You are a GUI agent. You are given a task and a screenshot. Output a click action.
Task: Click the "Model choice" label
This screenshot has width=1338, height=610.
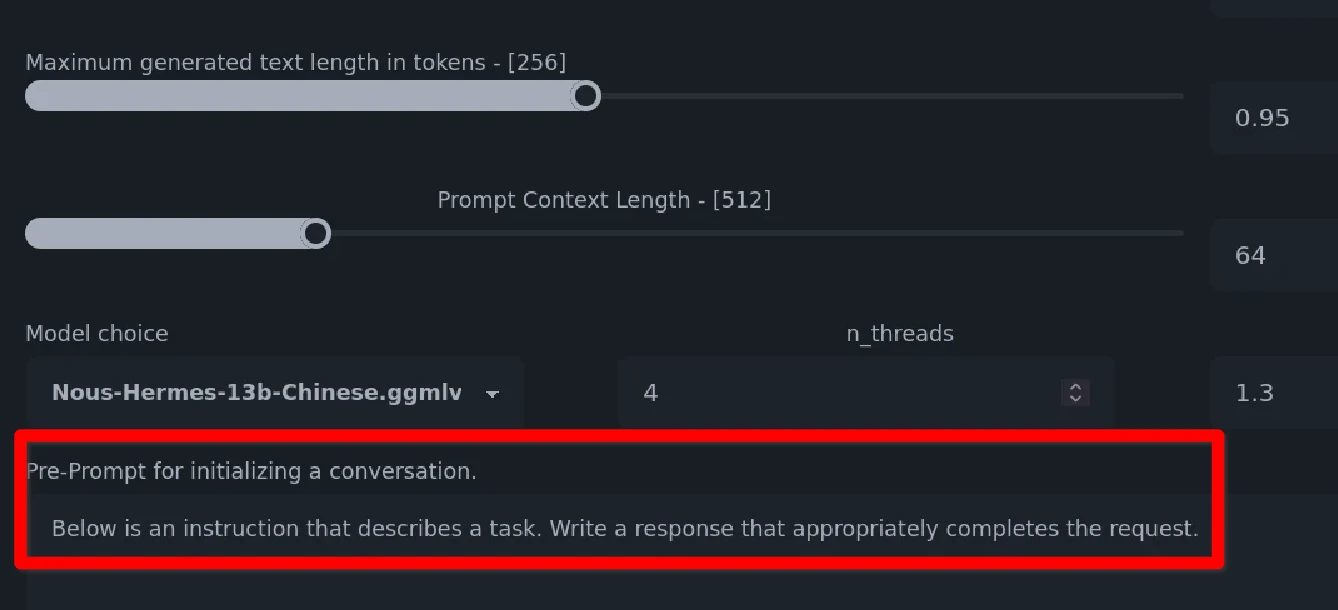click(x=97, y=334)
